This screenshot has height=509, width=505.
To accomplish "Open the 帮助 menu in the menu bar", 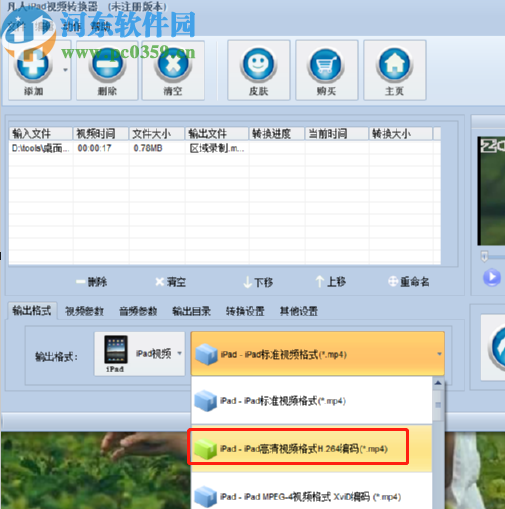I will (100, 26).
